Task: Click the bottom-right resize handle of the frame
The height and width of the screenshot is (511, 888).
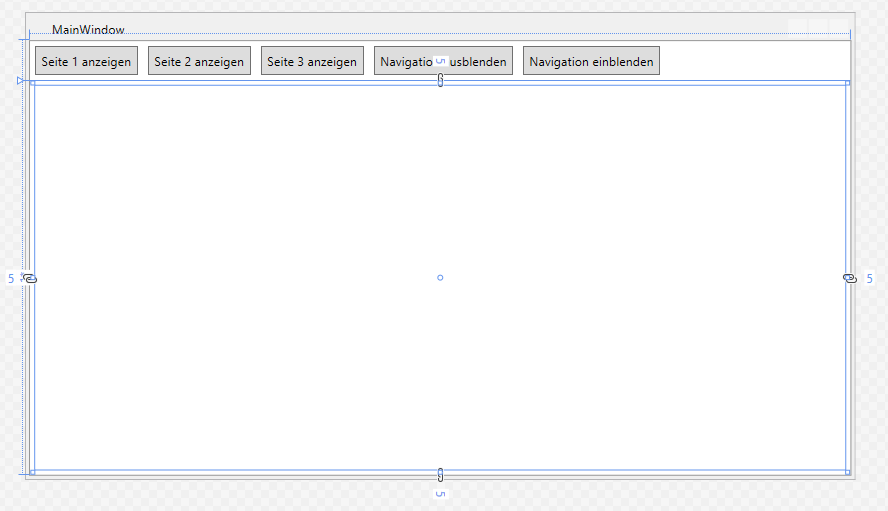Action: (x=848, y=472)
